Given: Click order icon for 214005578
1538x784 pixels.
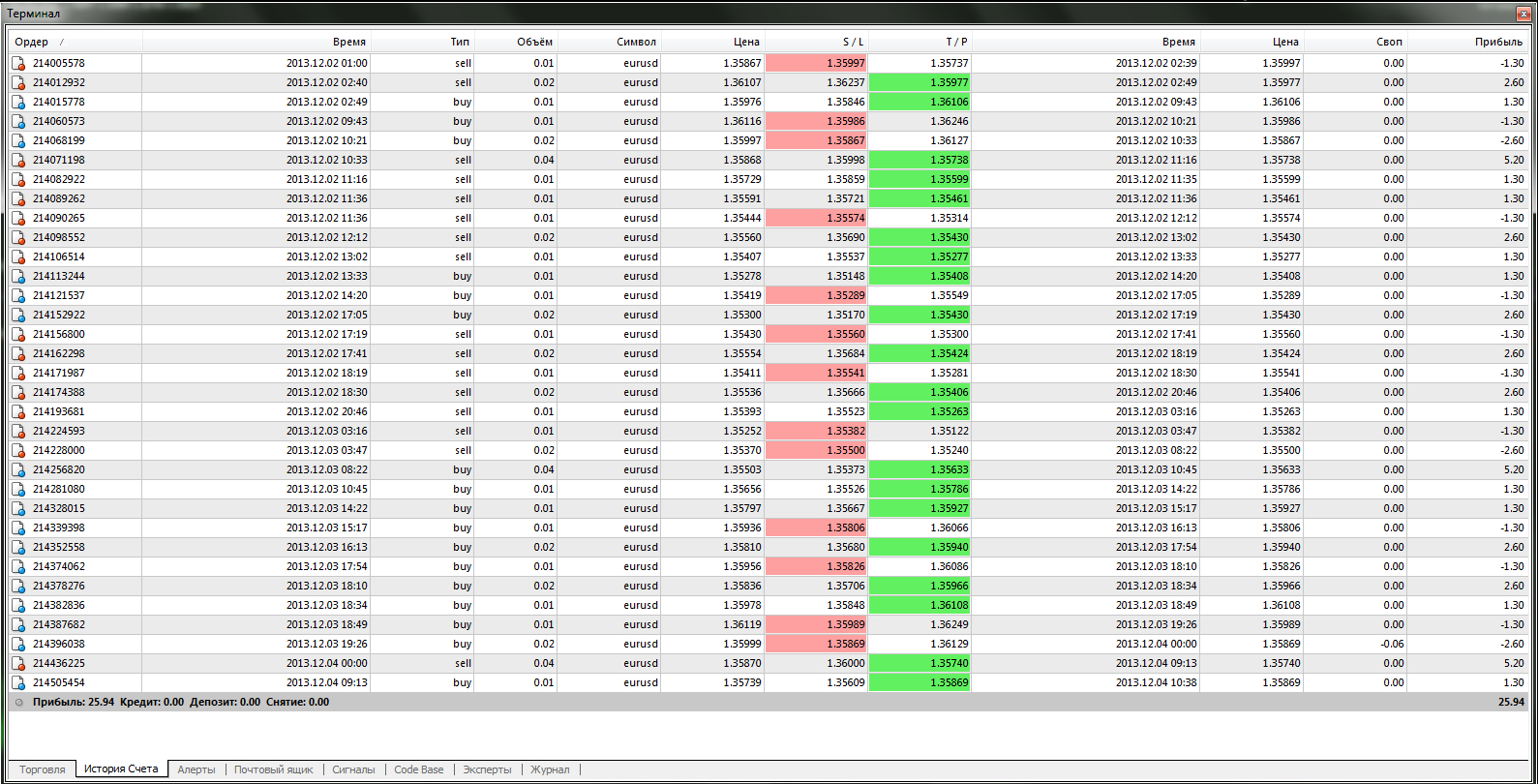Looking at the screenshot, I should 18,63.
